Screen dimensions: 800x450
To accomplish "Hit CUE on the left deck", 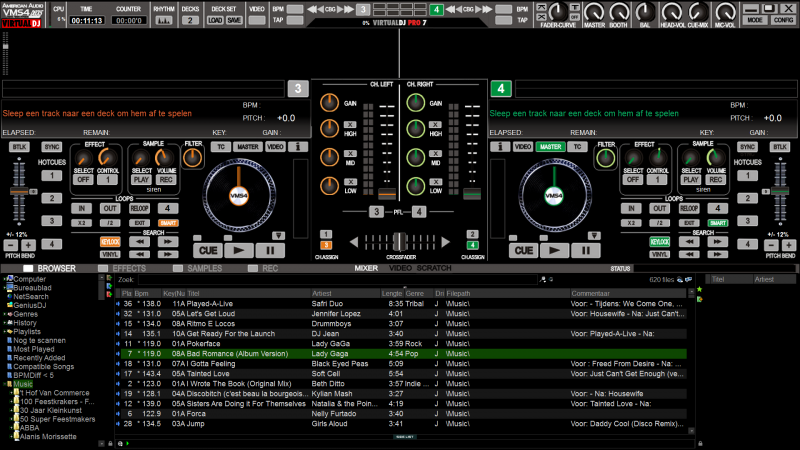I will pos(208,251).
